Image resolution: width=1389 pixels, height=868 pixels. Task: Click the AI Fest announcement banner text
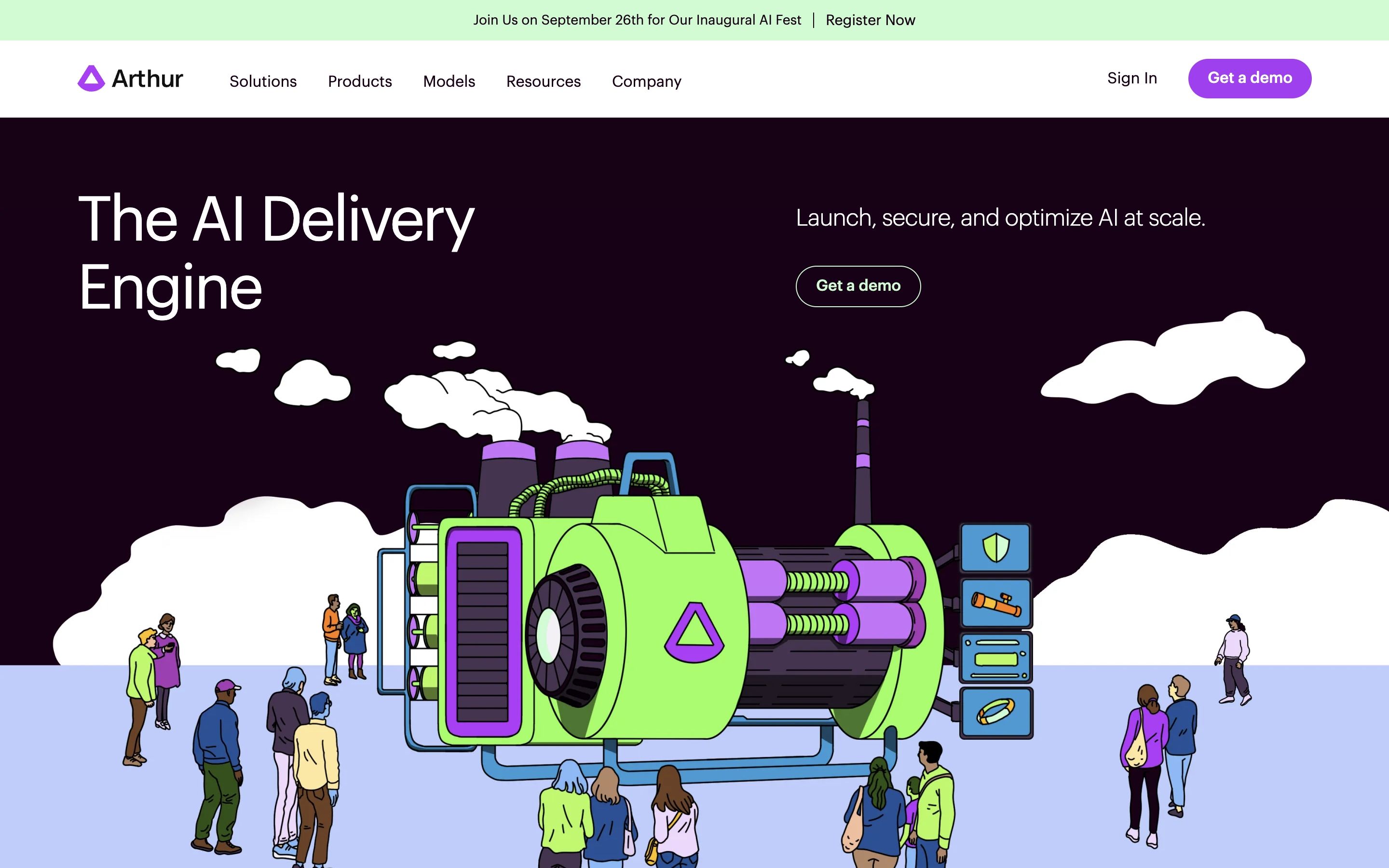637,20
